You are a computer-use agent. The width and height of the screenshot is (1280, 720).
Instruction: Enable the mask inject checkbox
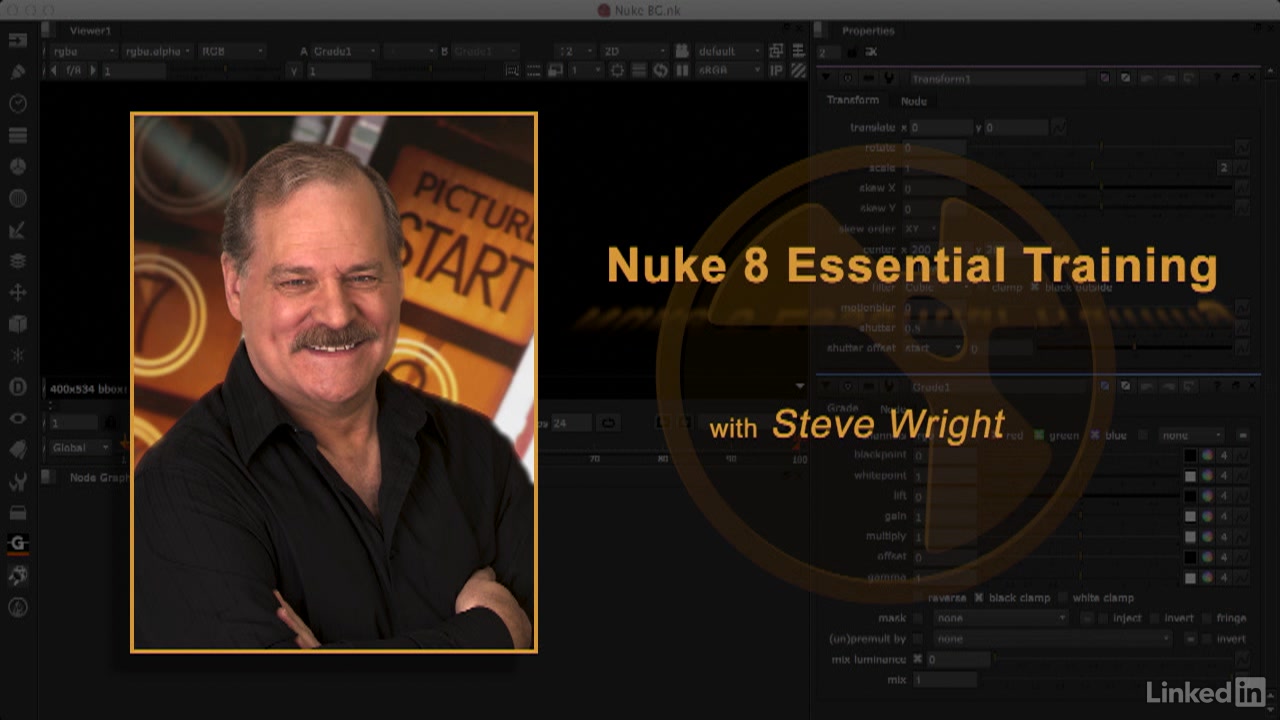point(1103,618)
